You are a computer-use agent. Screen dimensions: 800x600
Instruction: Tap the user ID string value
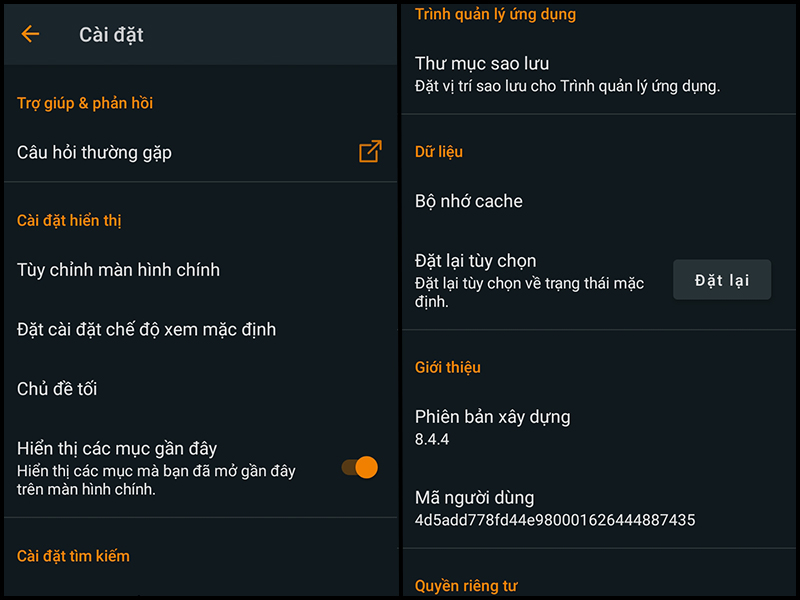click(x=555, y=520)
